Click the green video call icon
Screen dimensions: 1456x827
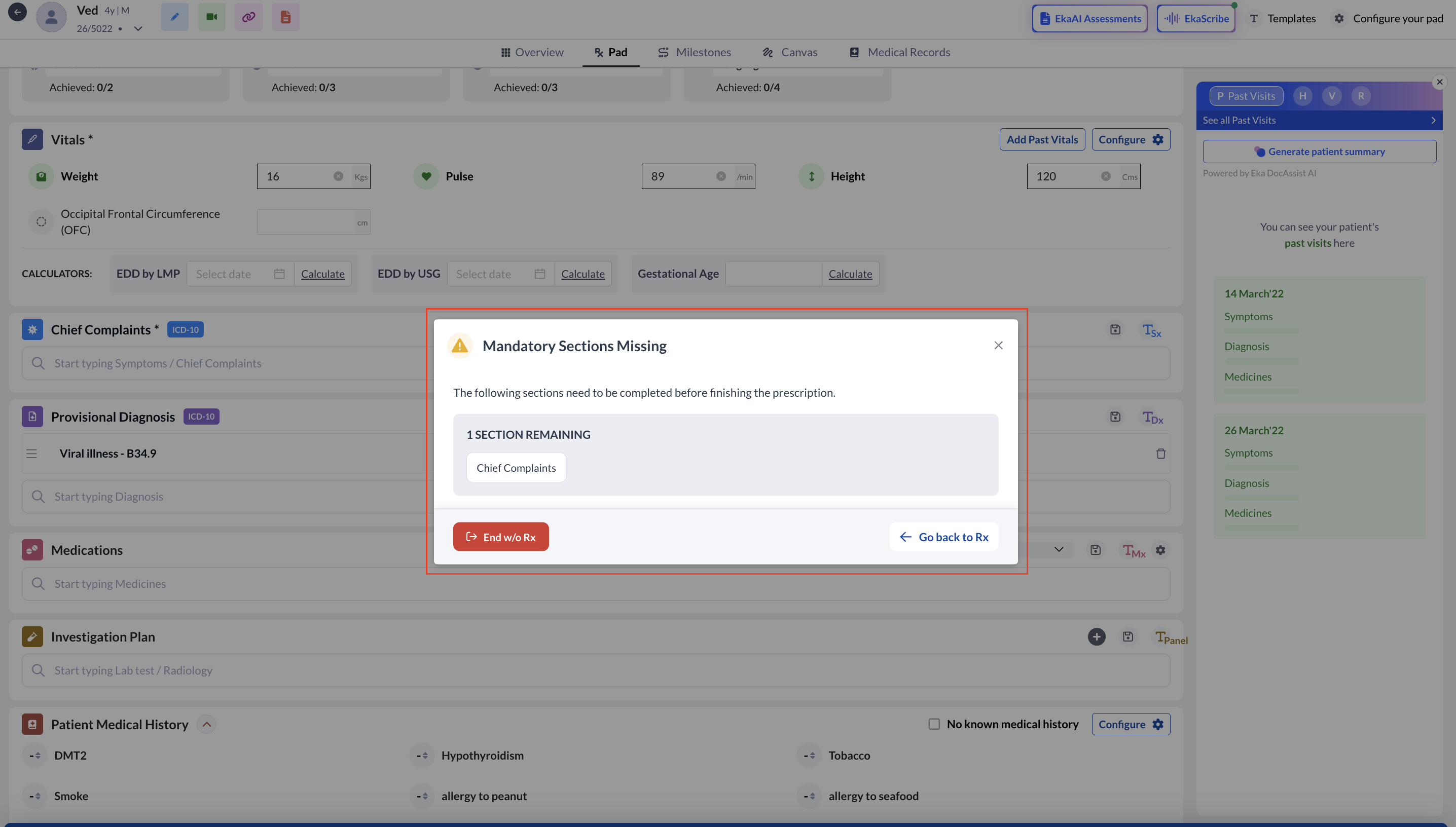tap(211, 17)
